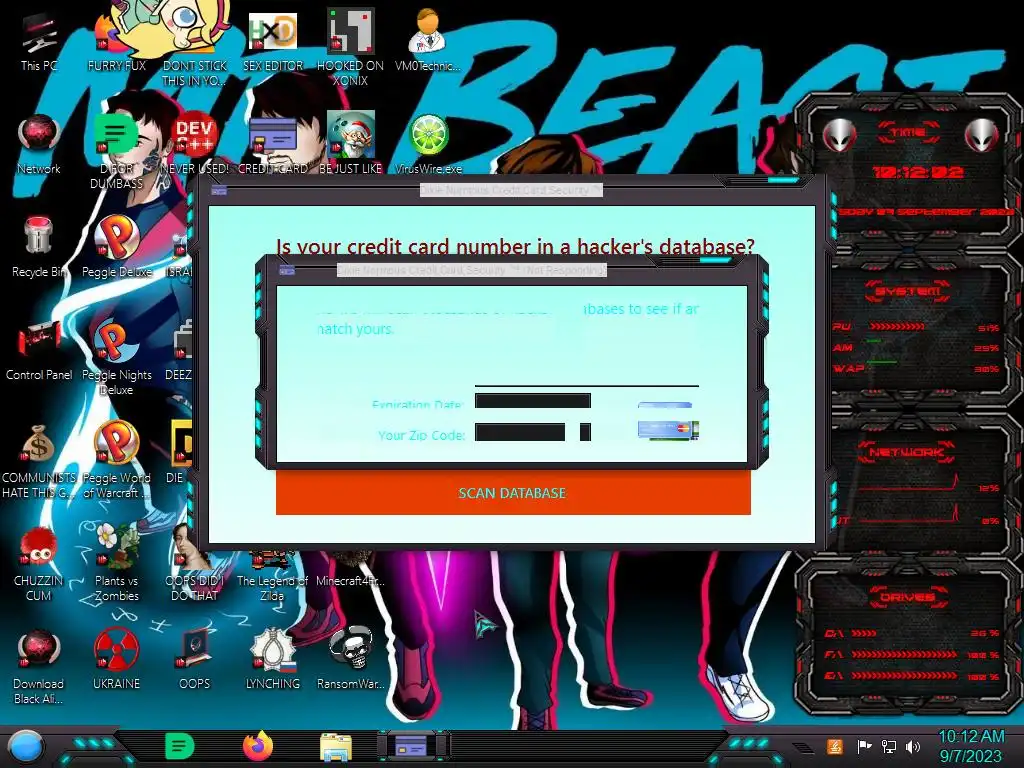Open the CREDIT CARD desktop icon
This screenshot has height=768, width=1024.
[x=272, y=142]
